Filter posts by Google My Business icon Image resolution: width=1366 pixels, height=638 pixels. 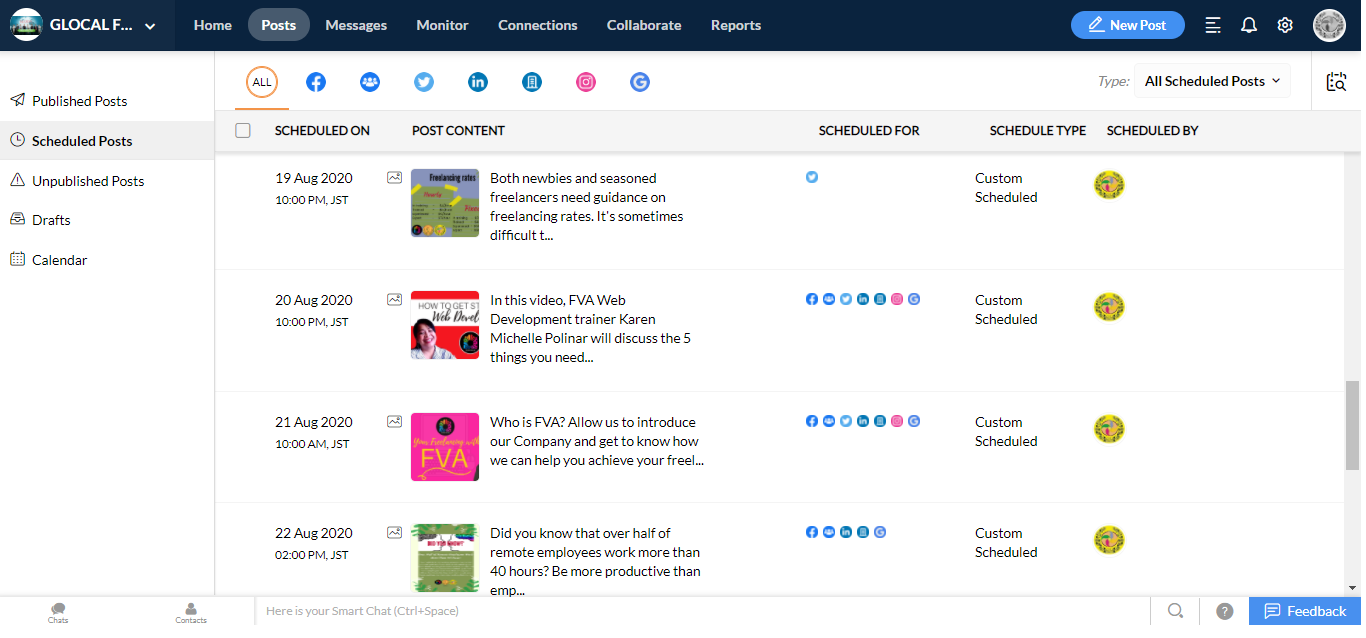(640, 82)
